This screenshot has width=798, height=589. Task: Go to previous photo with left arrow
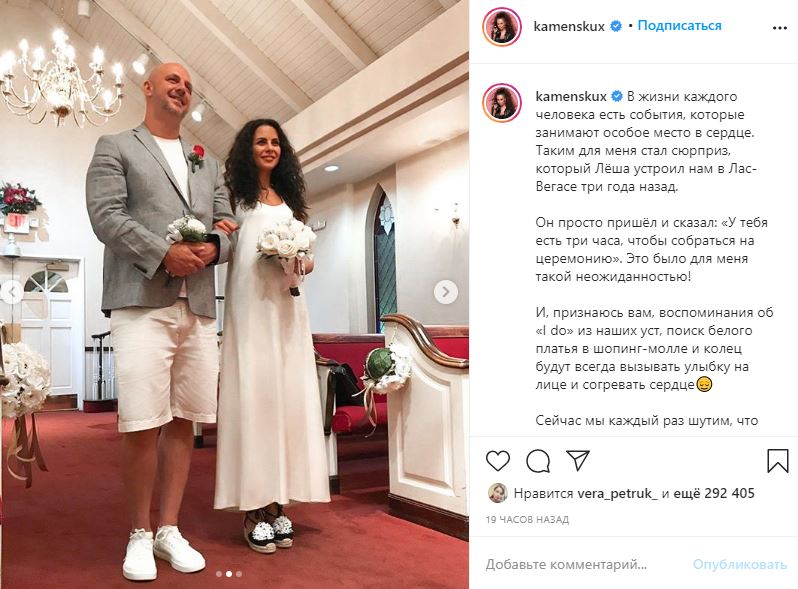coord(11,292)
